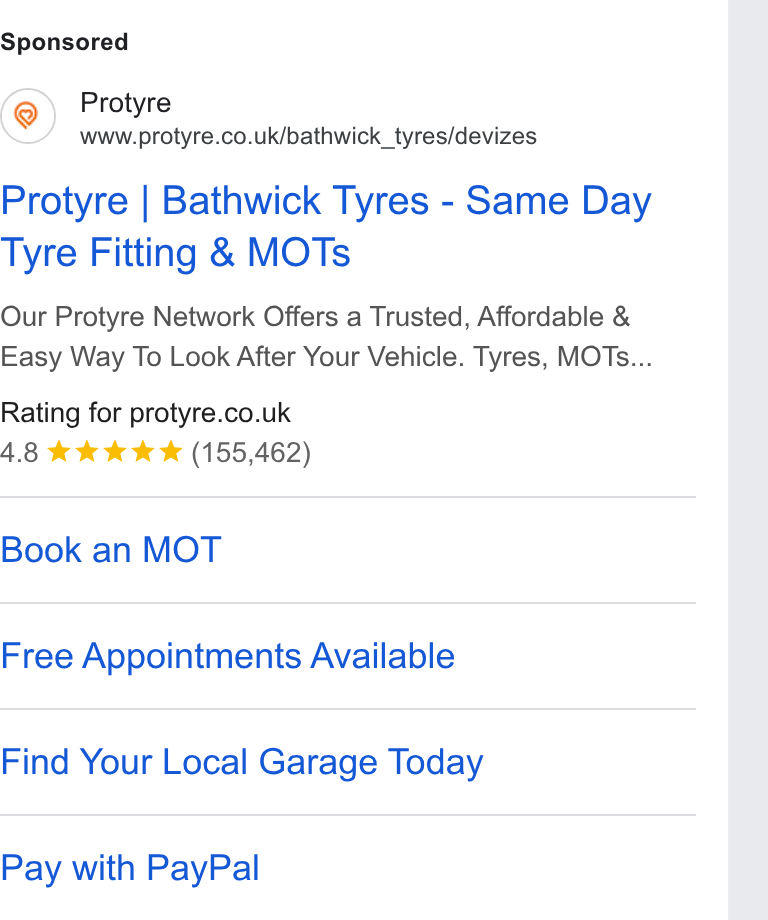Click the middle gold star in the rating

click(x=114, y=452)
